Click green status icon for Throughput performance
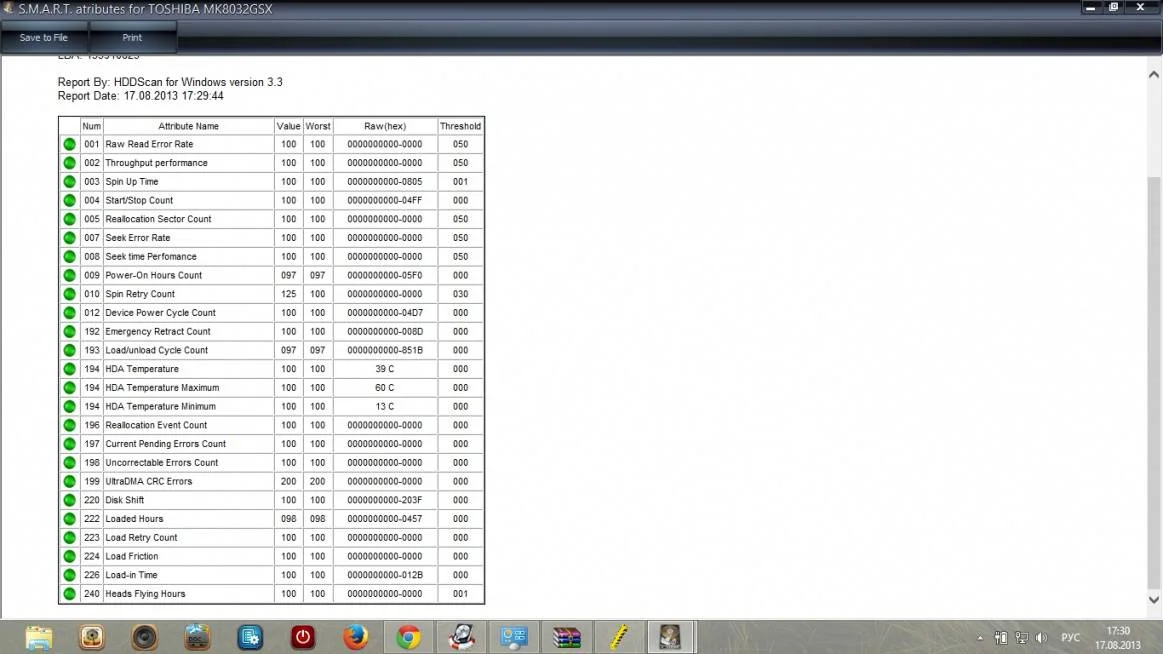This screenshot has width=1163, height=654. (x=70, y=163)
